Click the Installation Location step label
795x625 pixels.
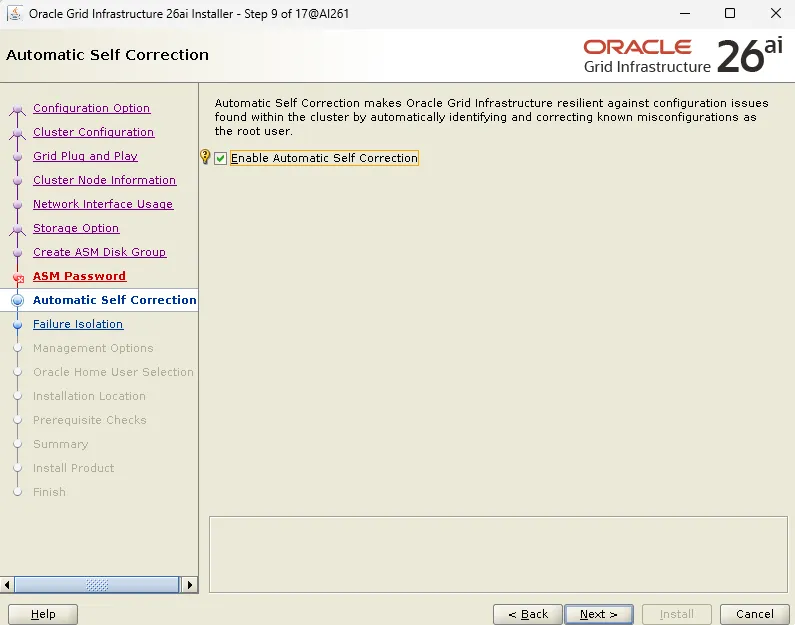[89, 396]
